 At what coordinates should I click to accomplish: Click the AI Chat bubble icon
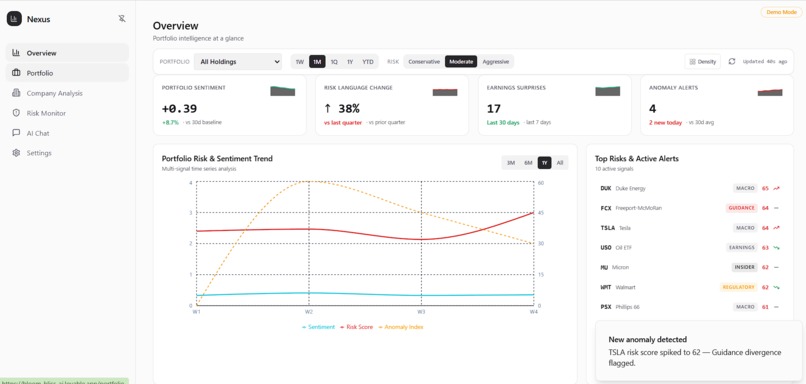(x=16, y=133)
